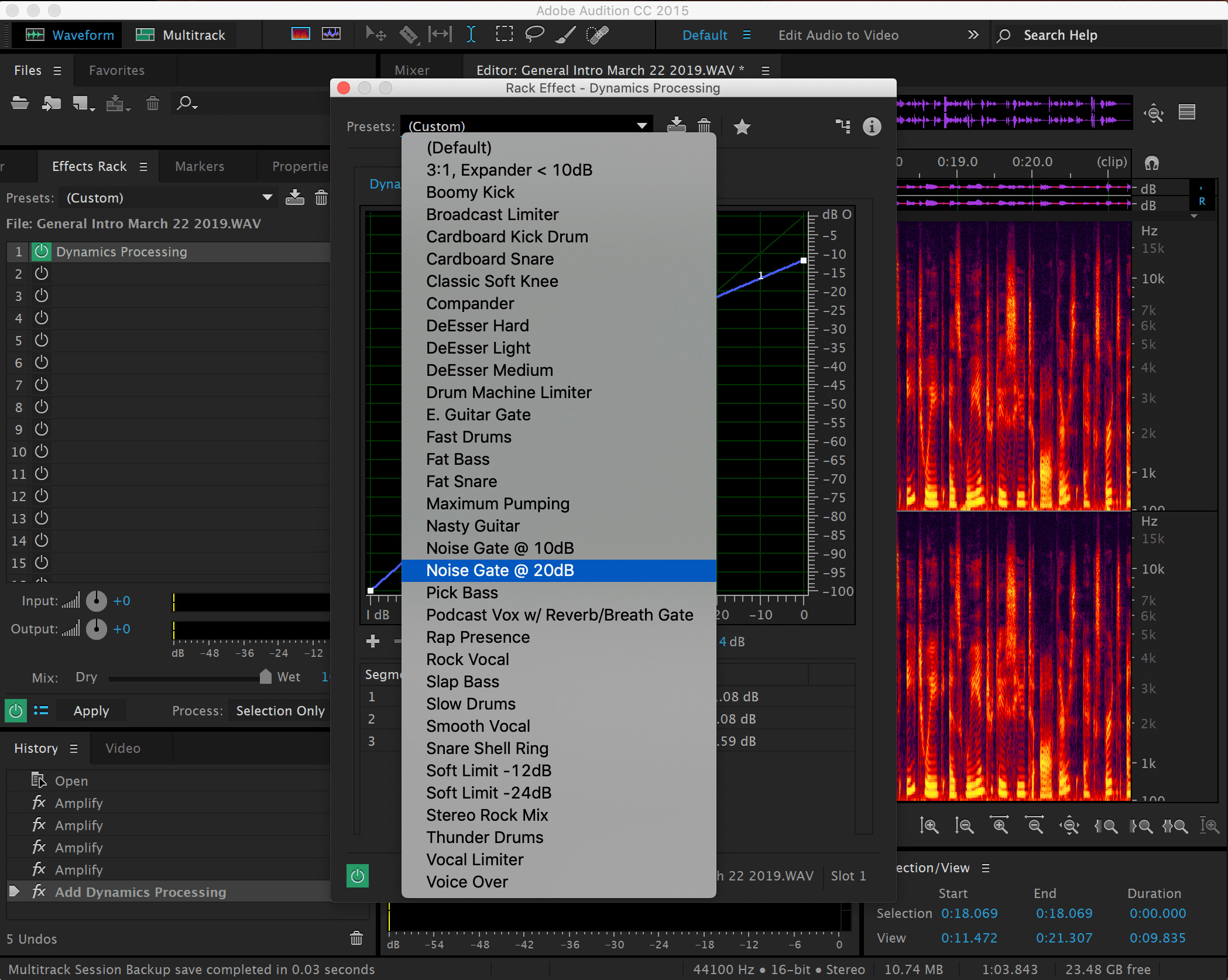Switch to the Markers tab

point(199,166)
